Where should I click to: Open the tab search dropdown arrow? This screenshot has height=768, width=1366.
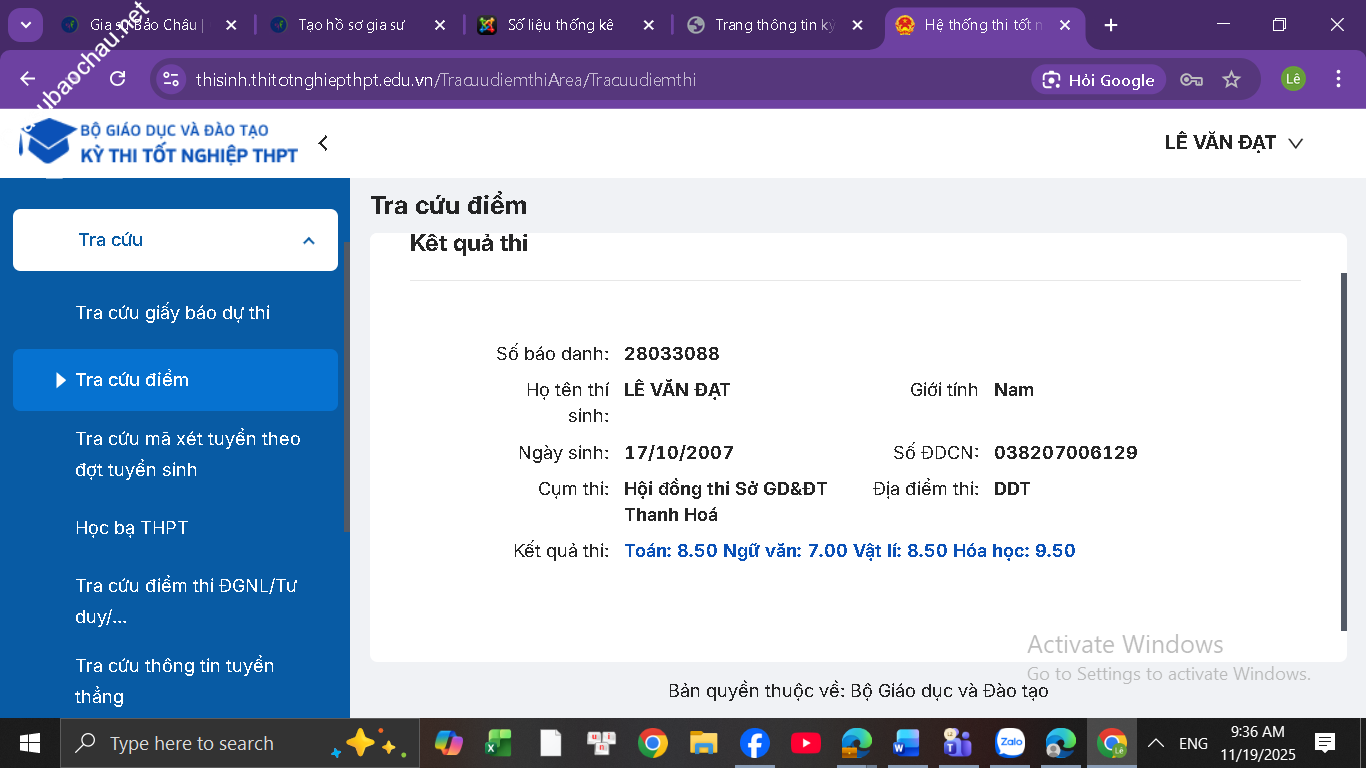25,25
